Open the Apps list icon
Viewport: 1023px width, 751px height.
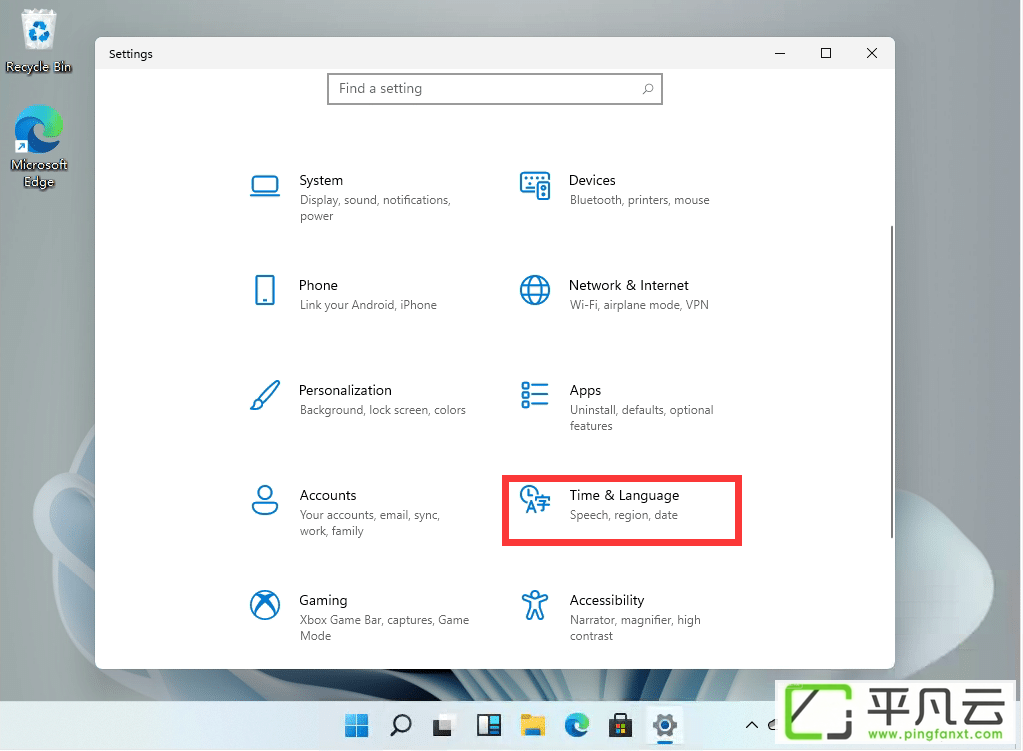tap(535, 395)
